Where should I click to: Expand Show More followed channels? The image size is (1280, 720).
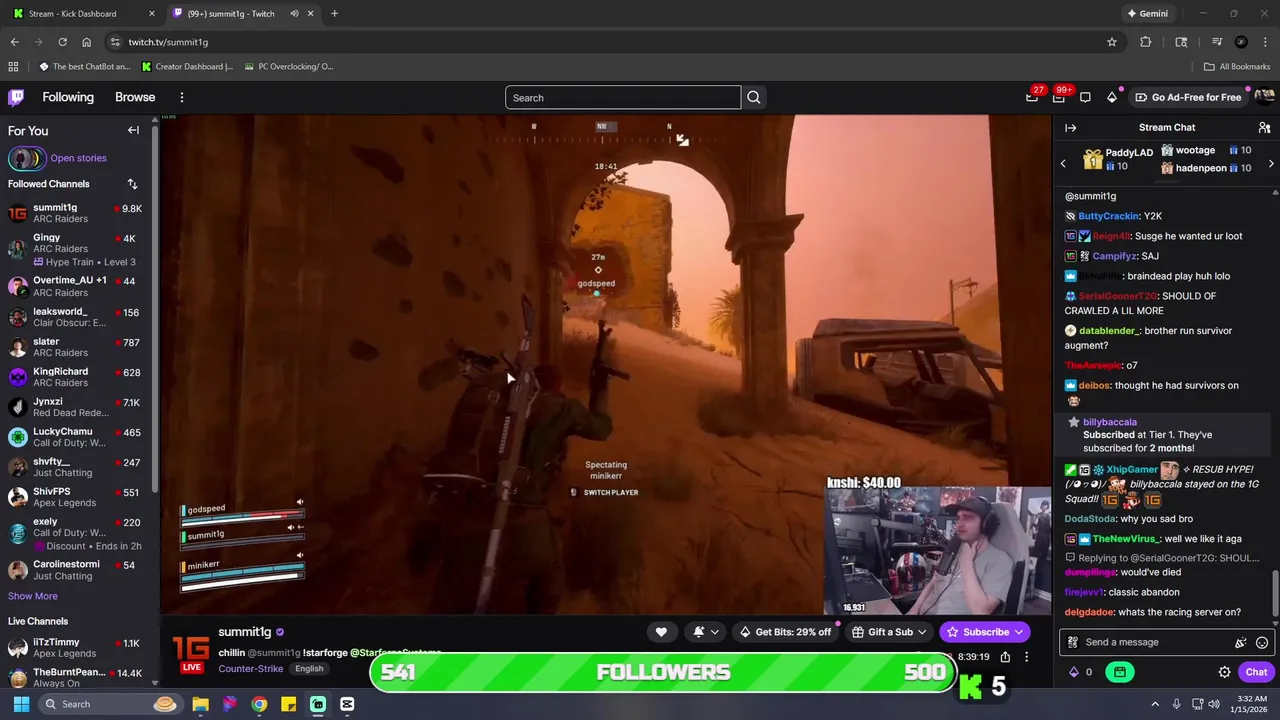(33, 596)
